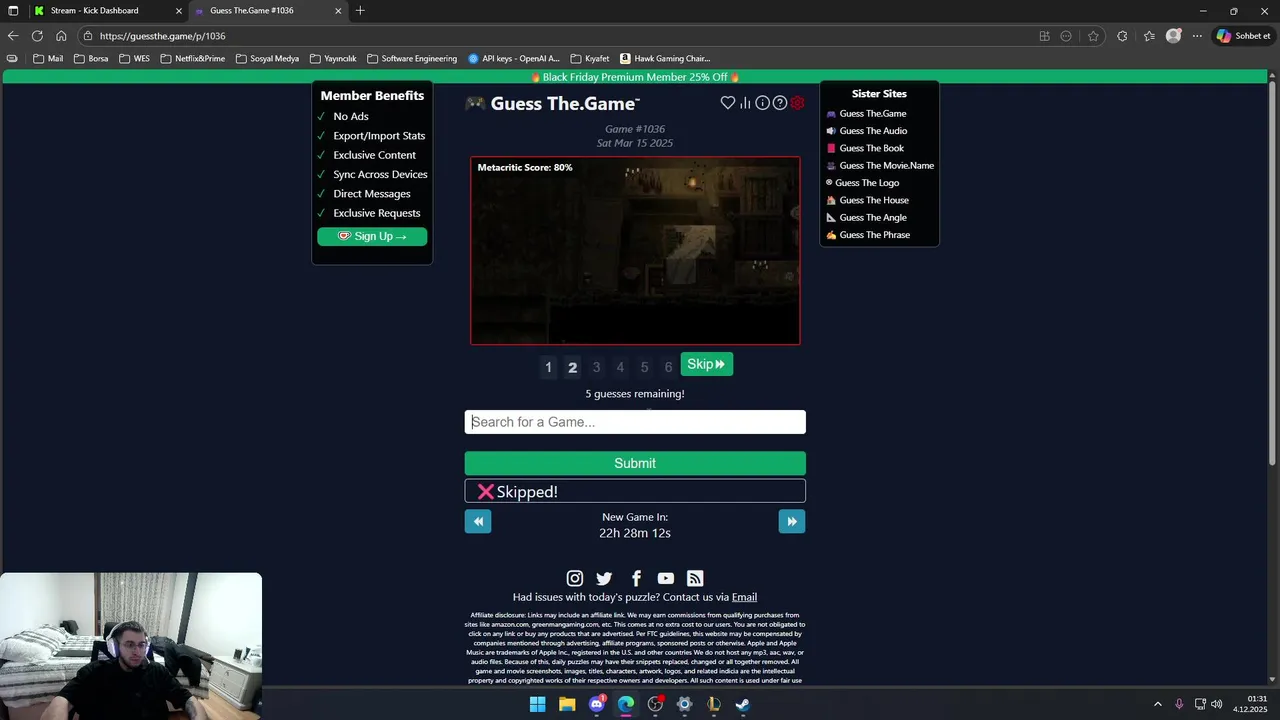Show hidden system tray icons
1280x720 pixels.
[1158, 704]
